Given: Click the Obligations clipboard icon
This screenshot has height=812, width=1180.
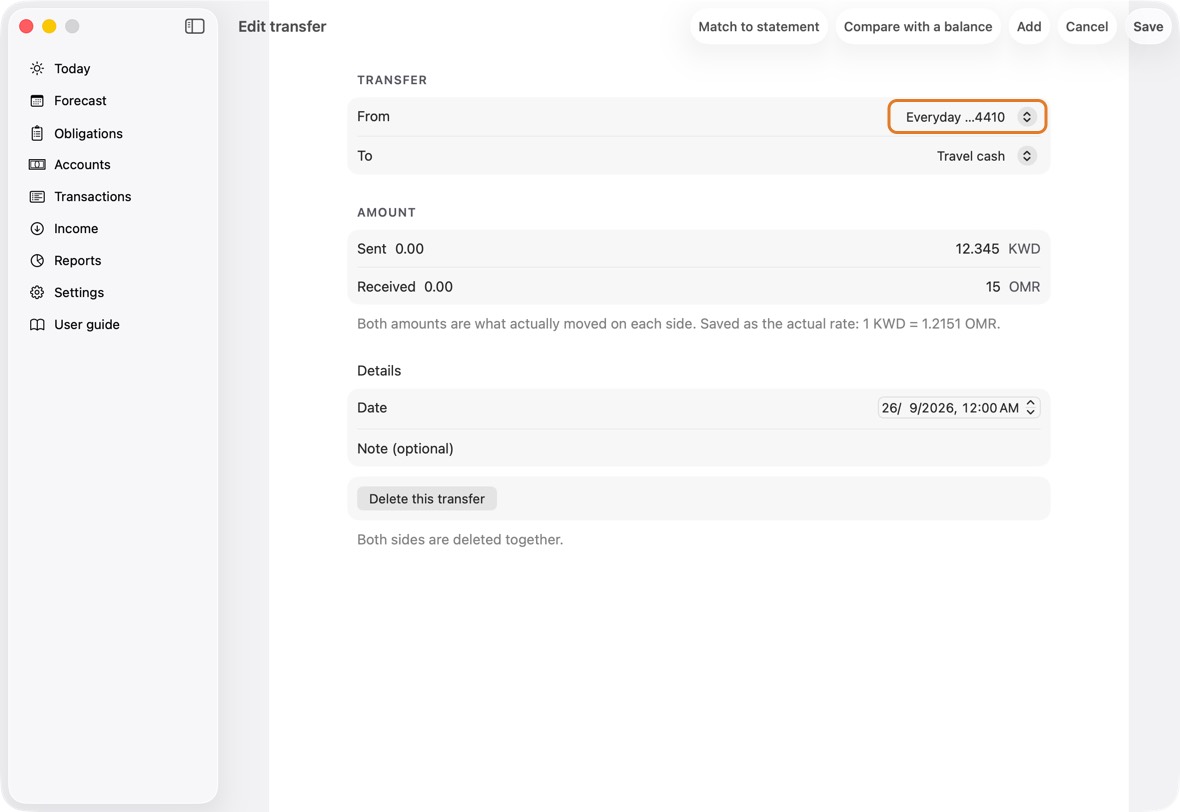Looking at the screenshot, I should pos(37,133).
